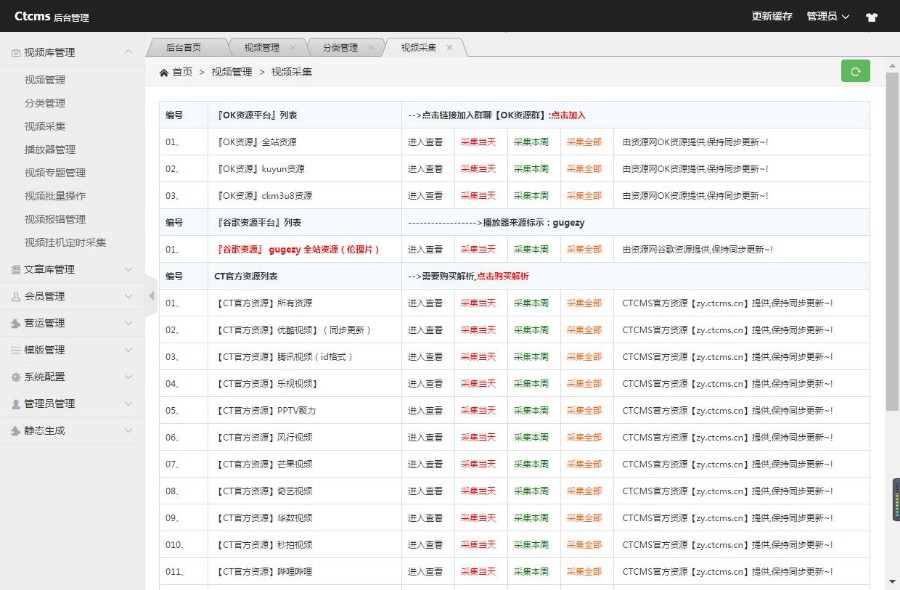Open 视频采集 in the sidebar
Image resolution: width=900 pixels, height=590 pixels.
coord(45,126)
